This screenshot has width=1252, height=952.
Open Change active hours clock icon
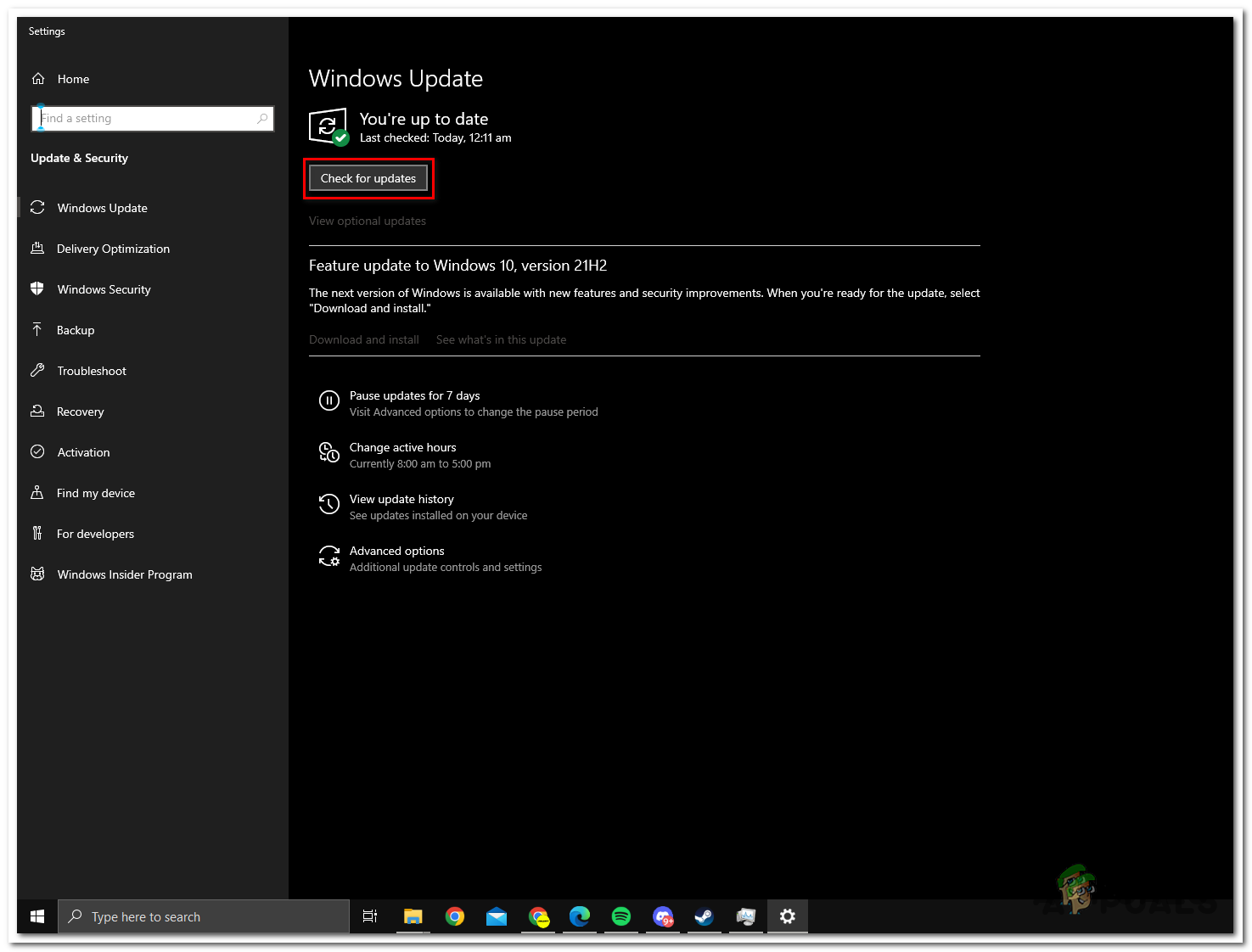coord(329,452)
